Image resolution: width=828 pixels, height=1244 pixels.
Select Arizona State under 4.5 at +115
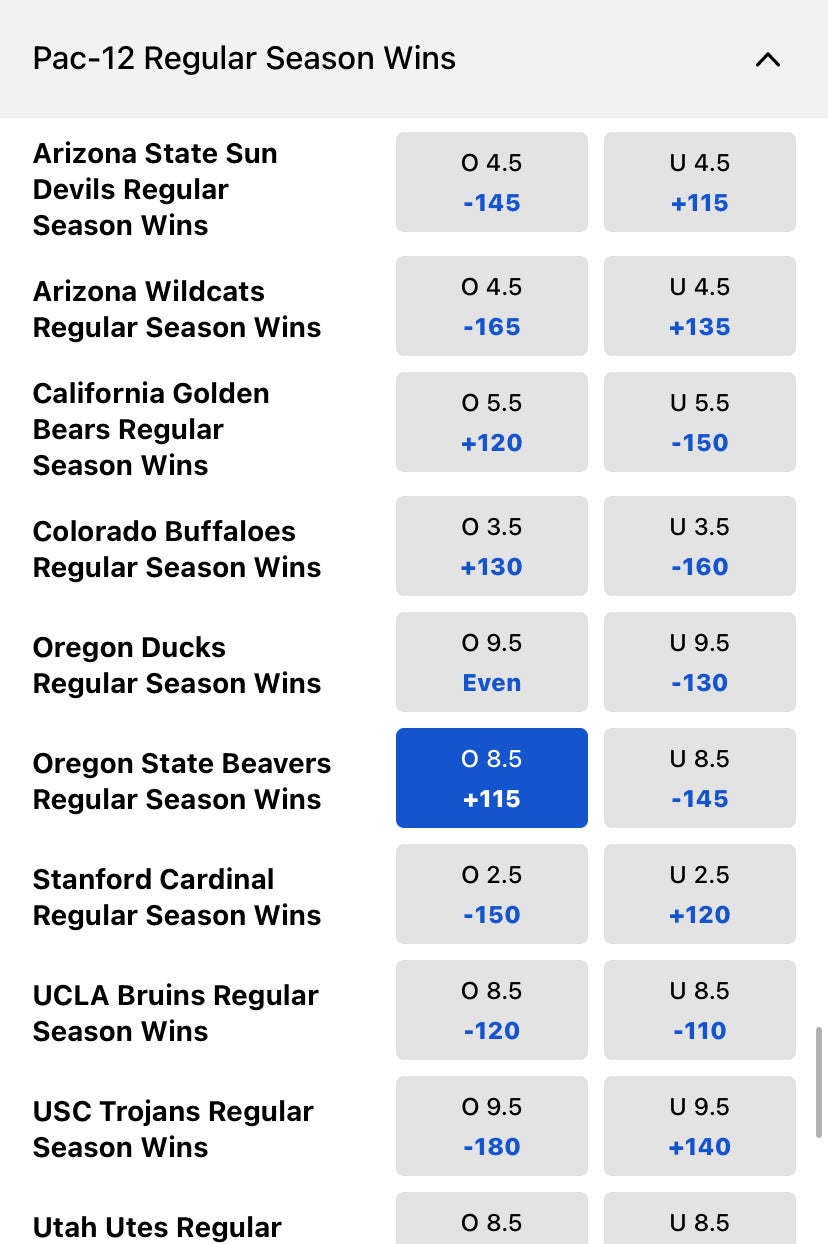coord(699,182)
